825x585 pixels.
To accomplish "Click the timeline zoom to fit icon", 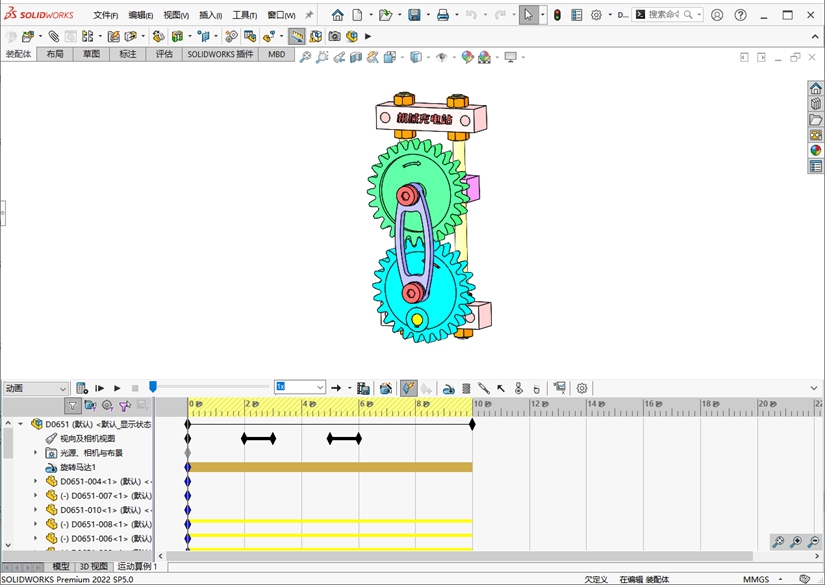I will (x=778, y=542).
